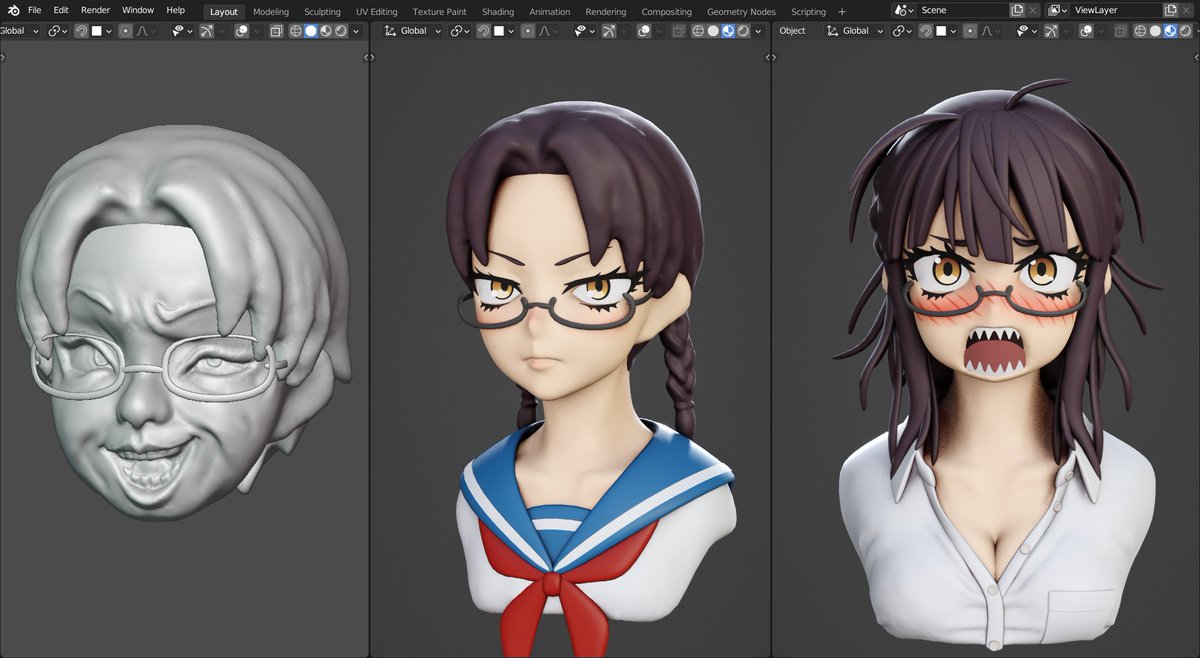Set solid shading in left viewport
Viewport: 1200px width, 658px height.
pyautogui.click(x=310, y=31)
